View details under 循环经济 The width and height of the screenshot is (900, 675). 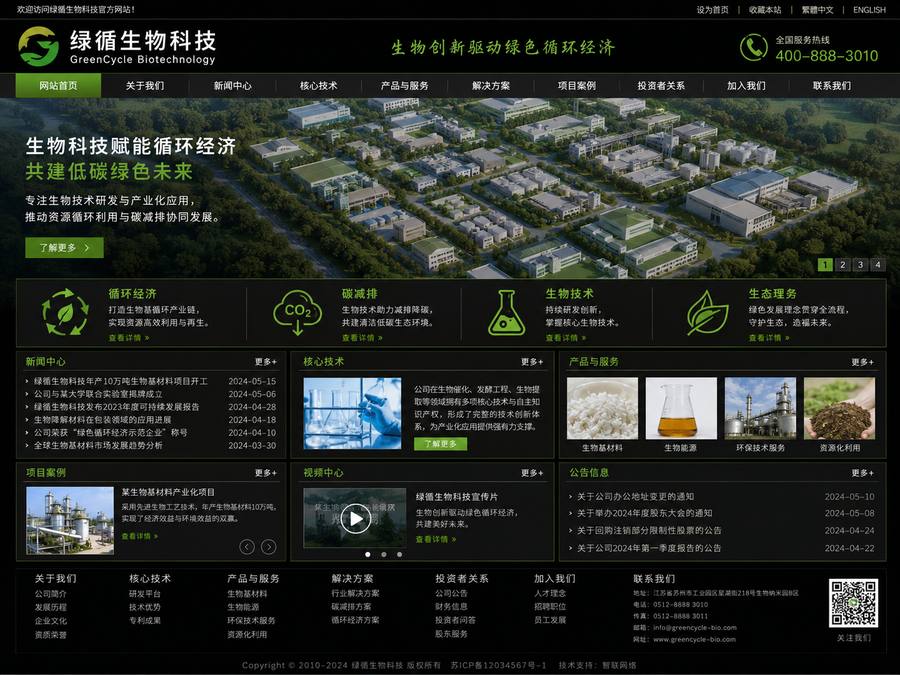(x=129, y=338)
